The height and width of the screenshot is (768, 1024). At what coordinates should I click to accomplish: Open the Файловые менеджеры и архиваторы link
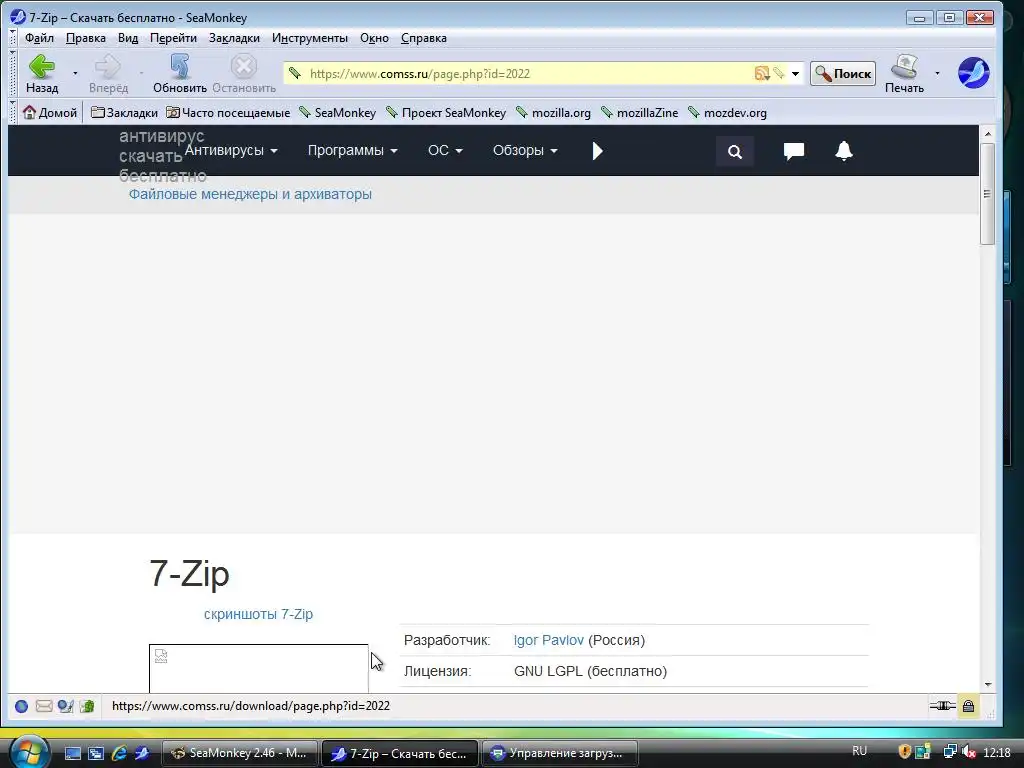pyautogui.click(x=250, y=194)
